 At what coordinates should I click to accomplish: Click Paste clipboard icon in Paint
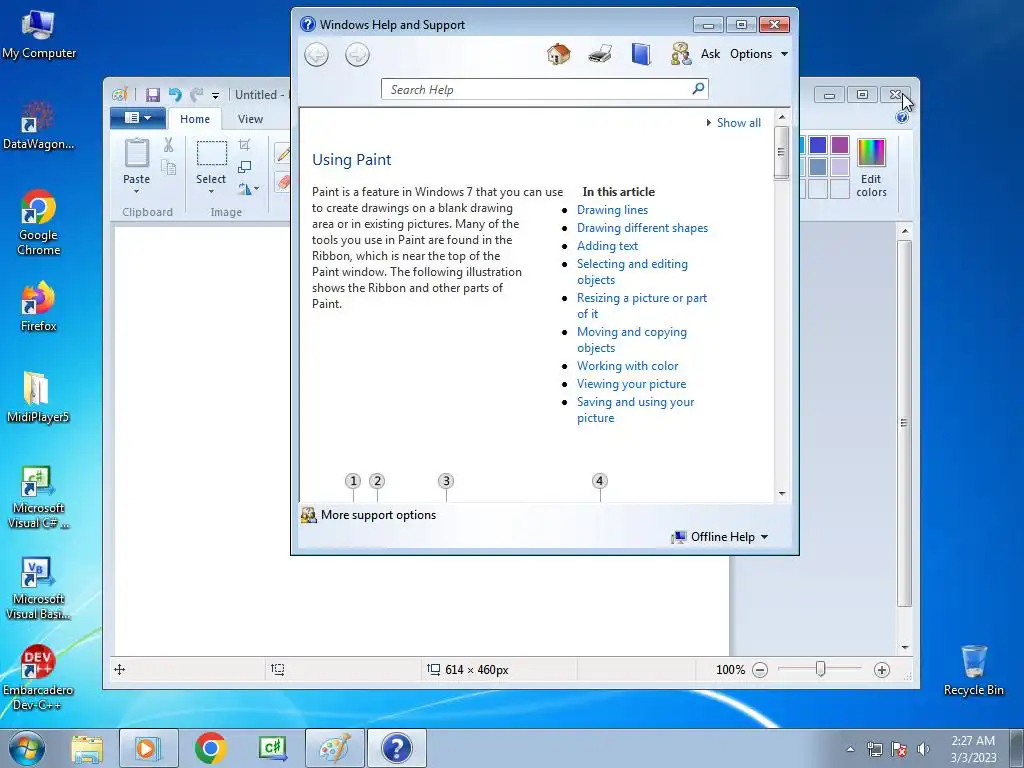point(136,153)
